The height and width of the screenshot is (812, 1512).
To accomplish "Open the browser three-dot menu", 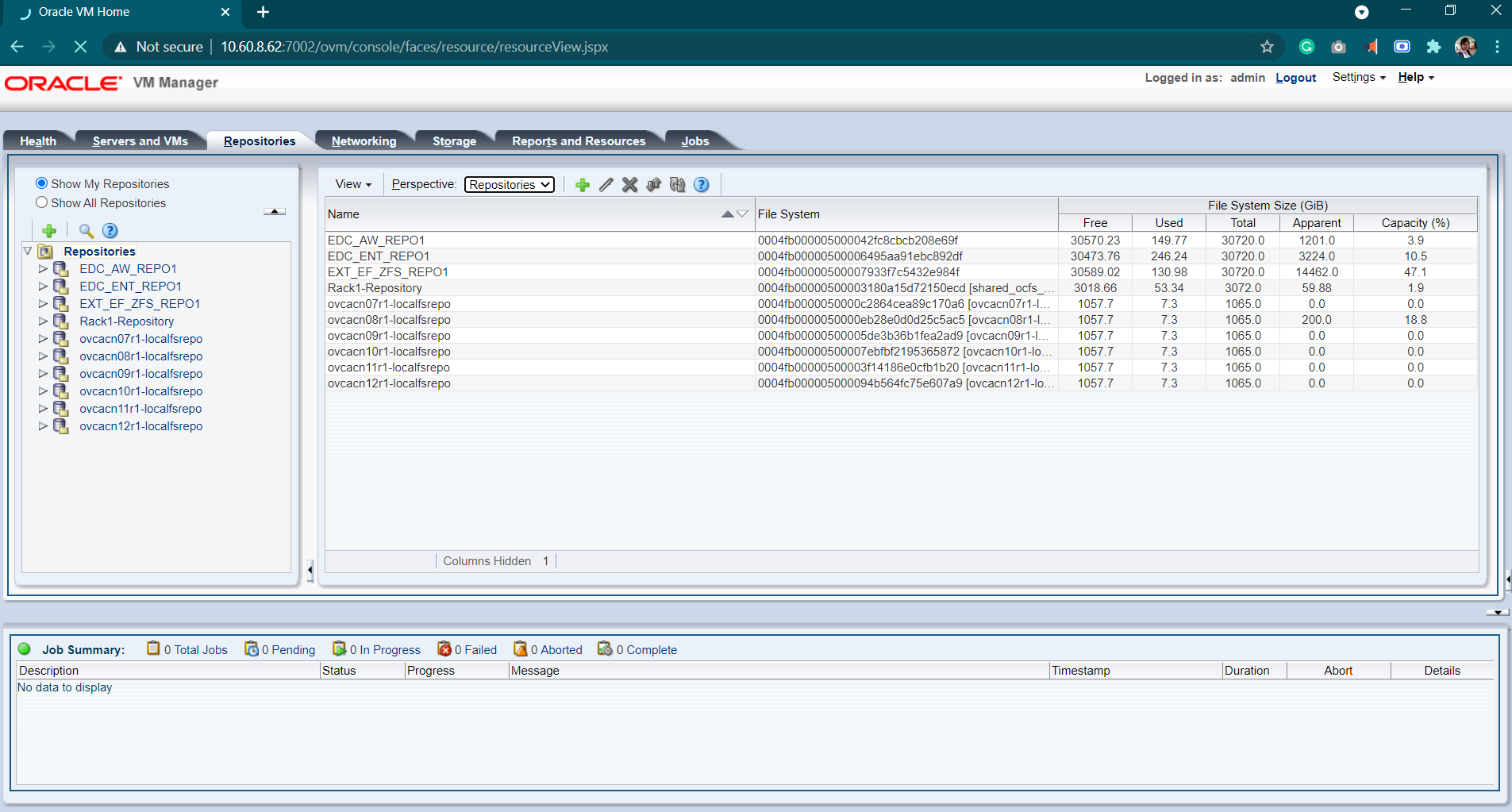I will (1496, 47).
